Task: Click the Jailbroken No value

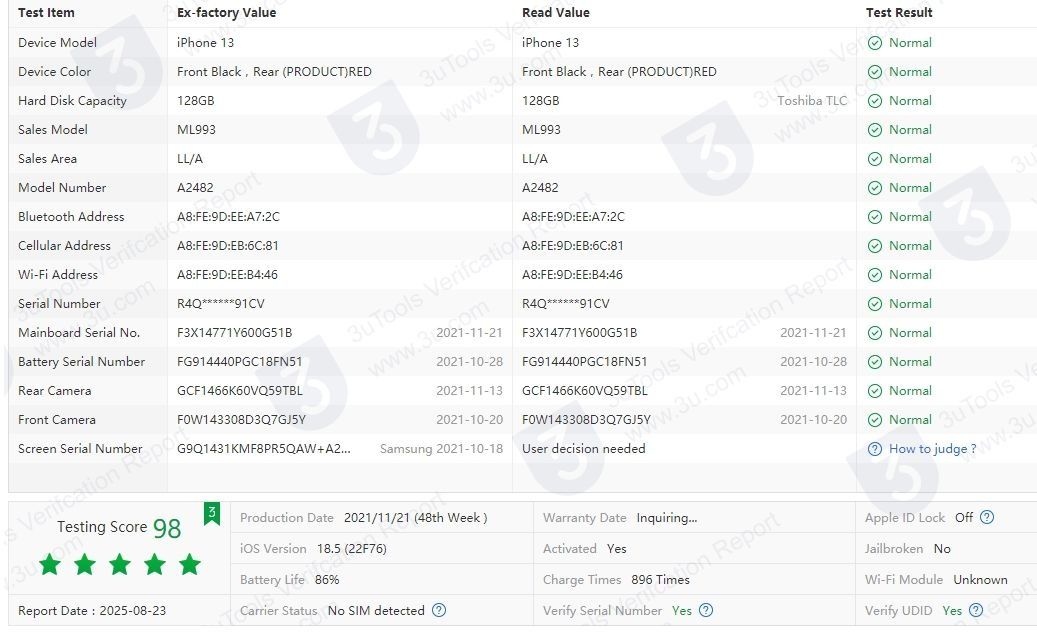Action: click(942, 548)
